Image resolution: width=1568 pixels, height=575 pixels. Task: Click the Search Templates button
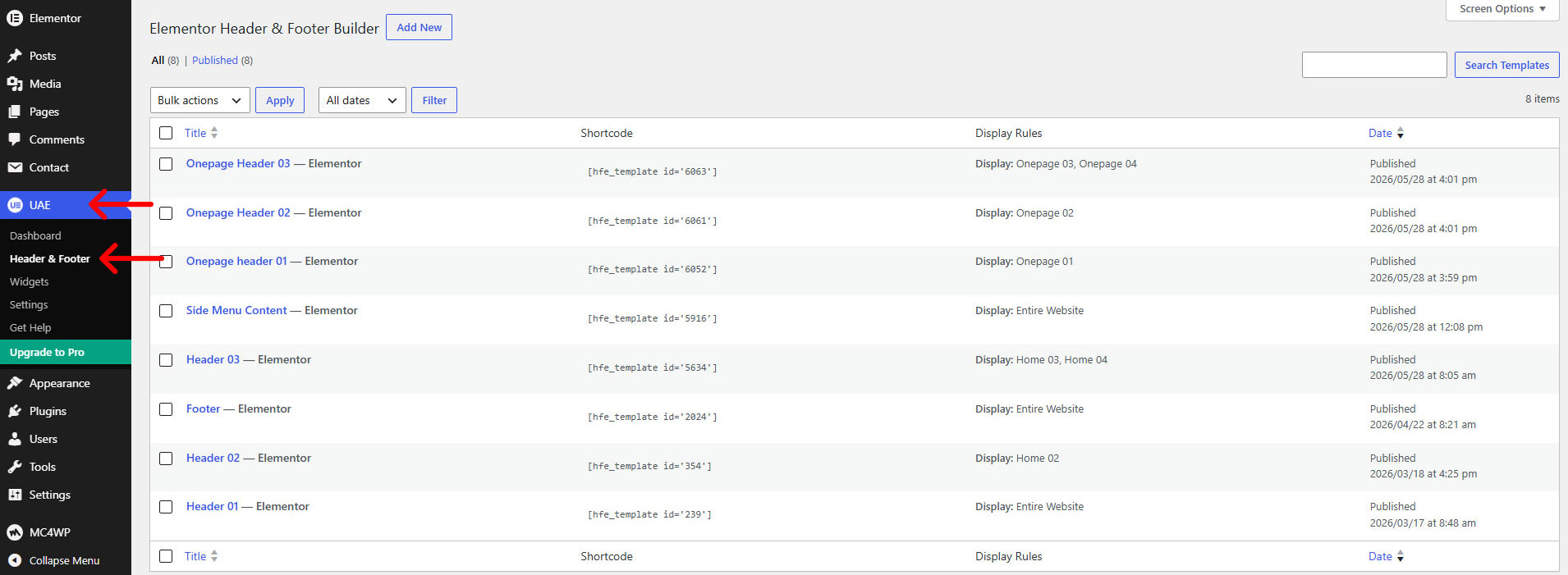(1506, 65)
